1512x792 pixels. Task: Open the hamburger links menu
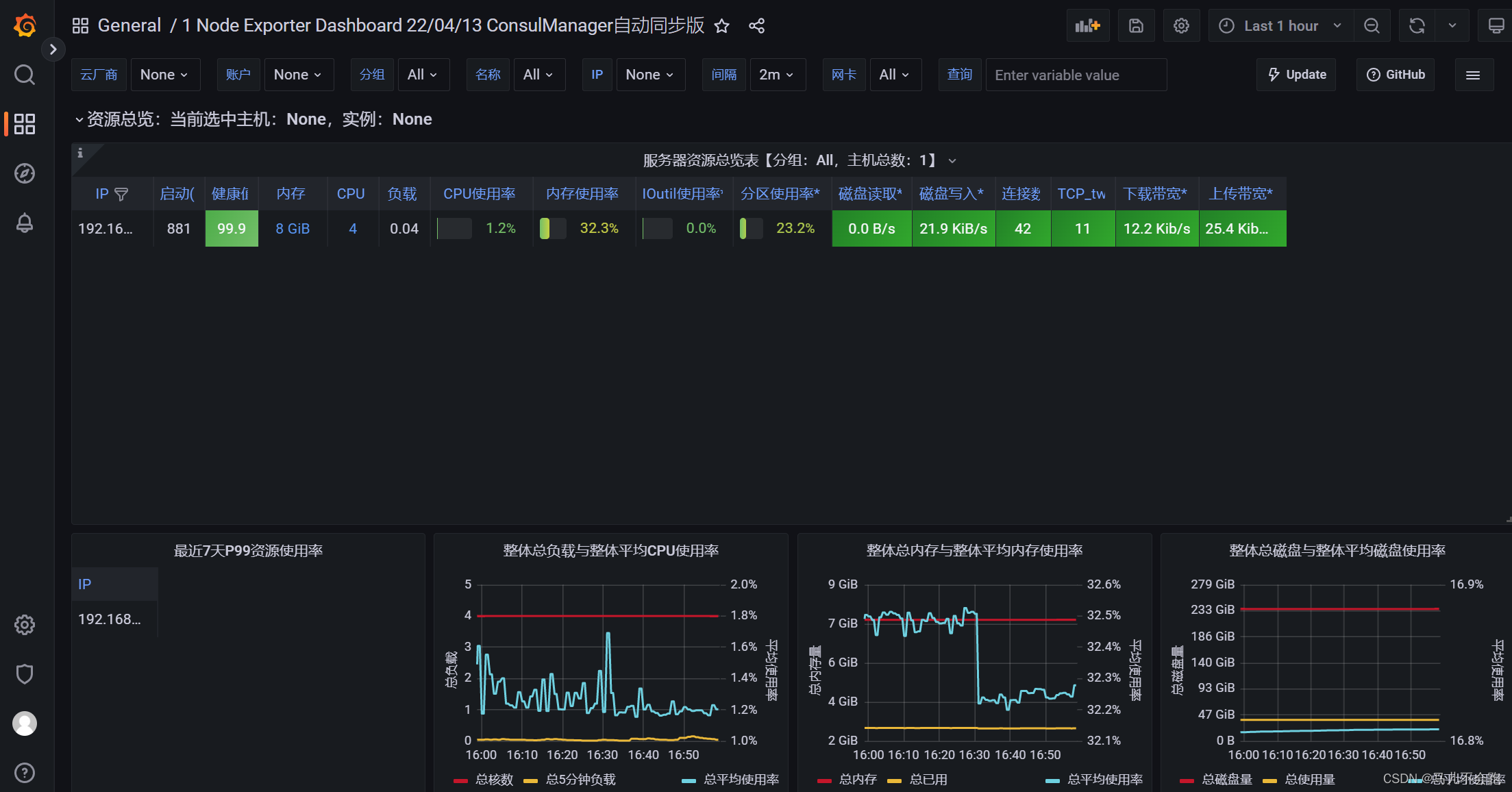(1473, 75)
